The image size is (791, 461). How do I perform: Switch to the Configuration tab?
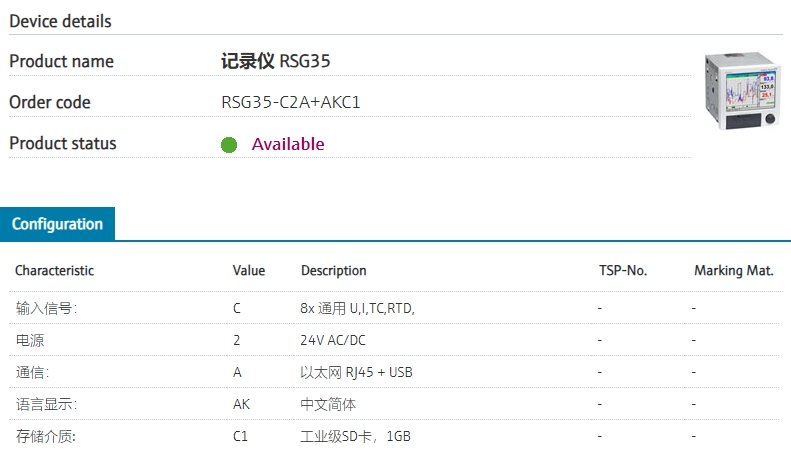[57, 224]
